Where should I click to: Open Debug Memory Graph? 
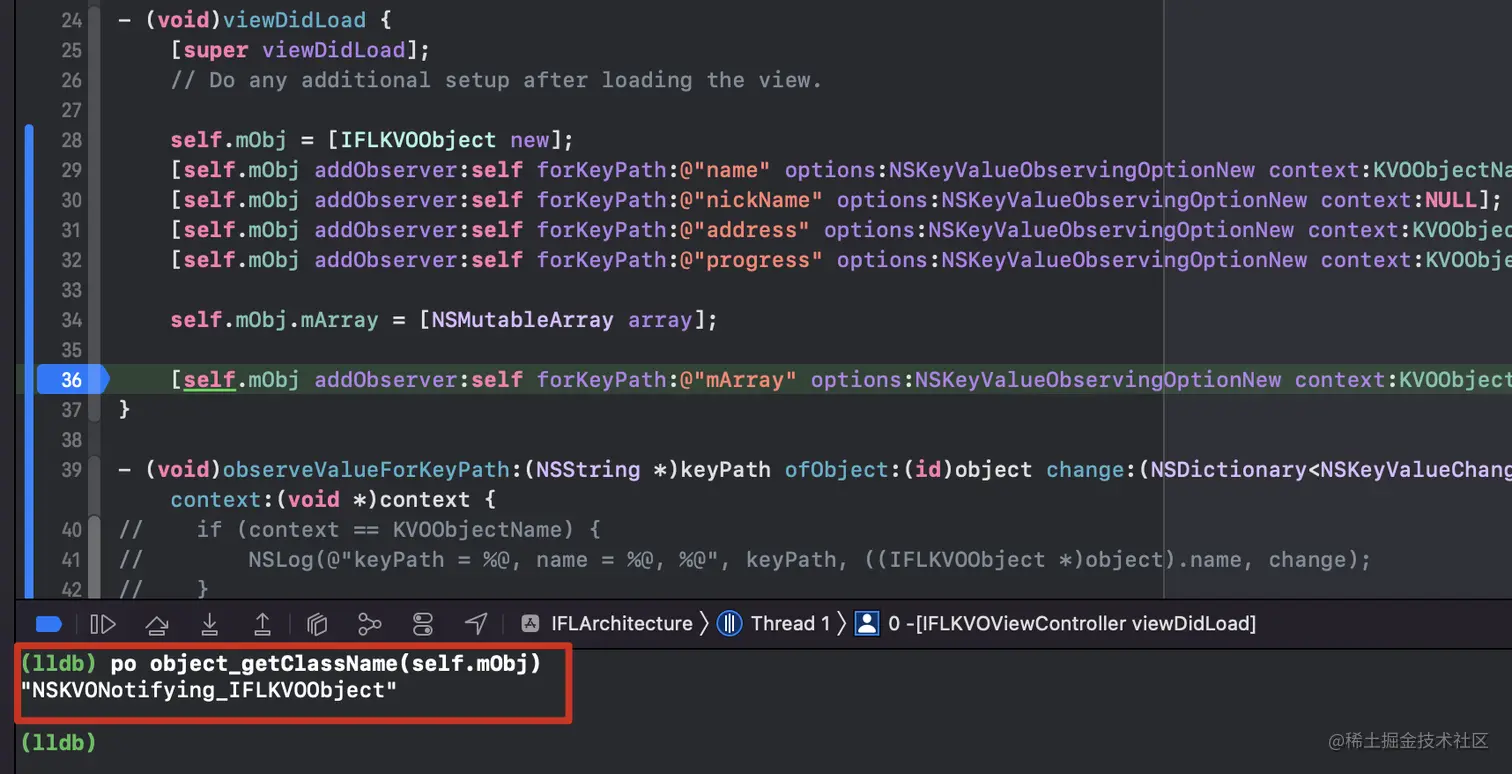(370, 624)
